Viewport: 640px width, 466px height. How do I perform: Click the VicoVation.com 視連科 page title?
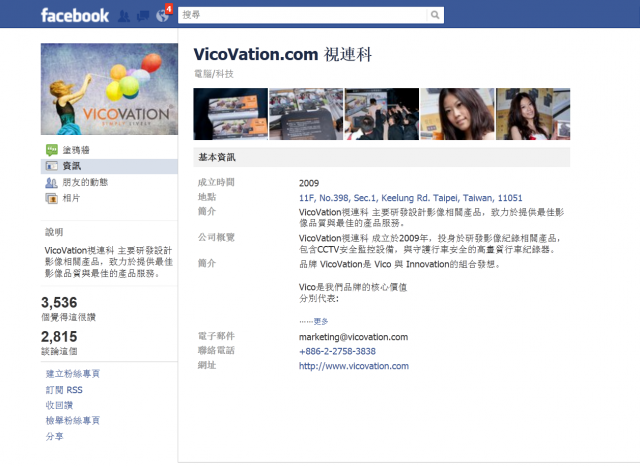(282, 54)
